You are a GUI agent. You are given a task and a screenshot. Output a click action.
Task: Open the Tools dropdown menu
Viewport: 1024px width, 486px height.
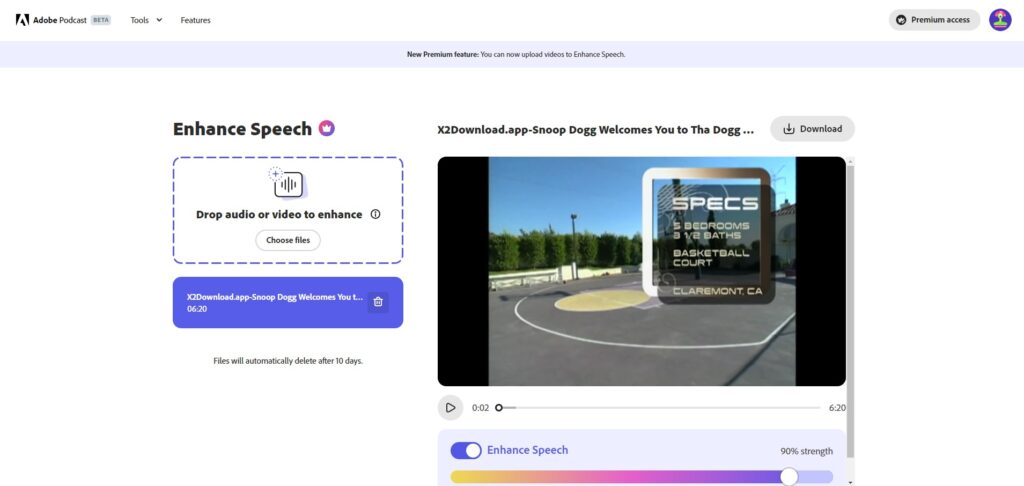coord(146,20)
